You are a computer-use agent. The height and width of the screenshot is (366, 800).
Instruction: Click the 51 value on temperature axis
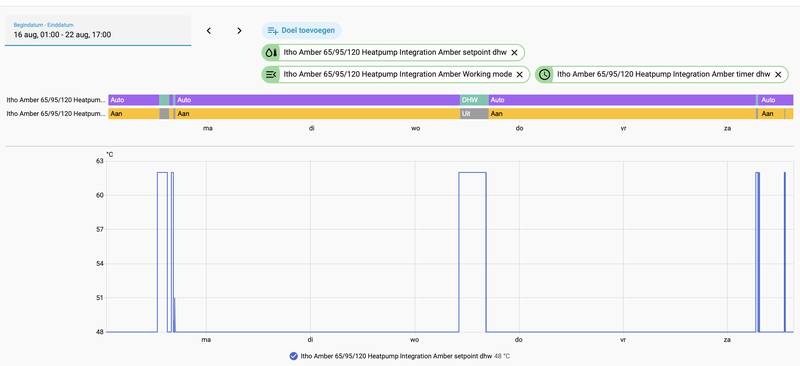pyautogui.click(x=99, y=298)
